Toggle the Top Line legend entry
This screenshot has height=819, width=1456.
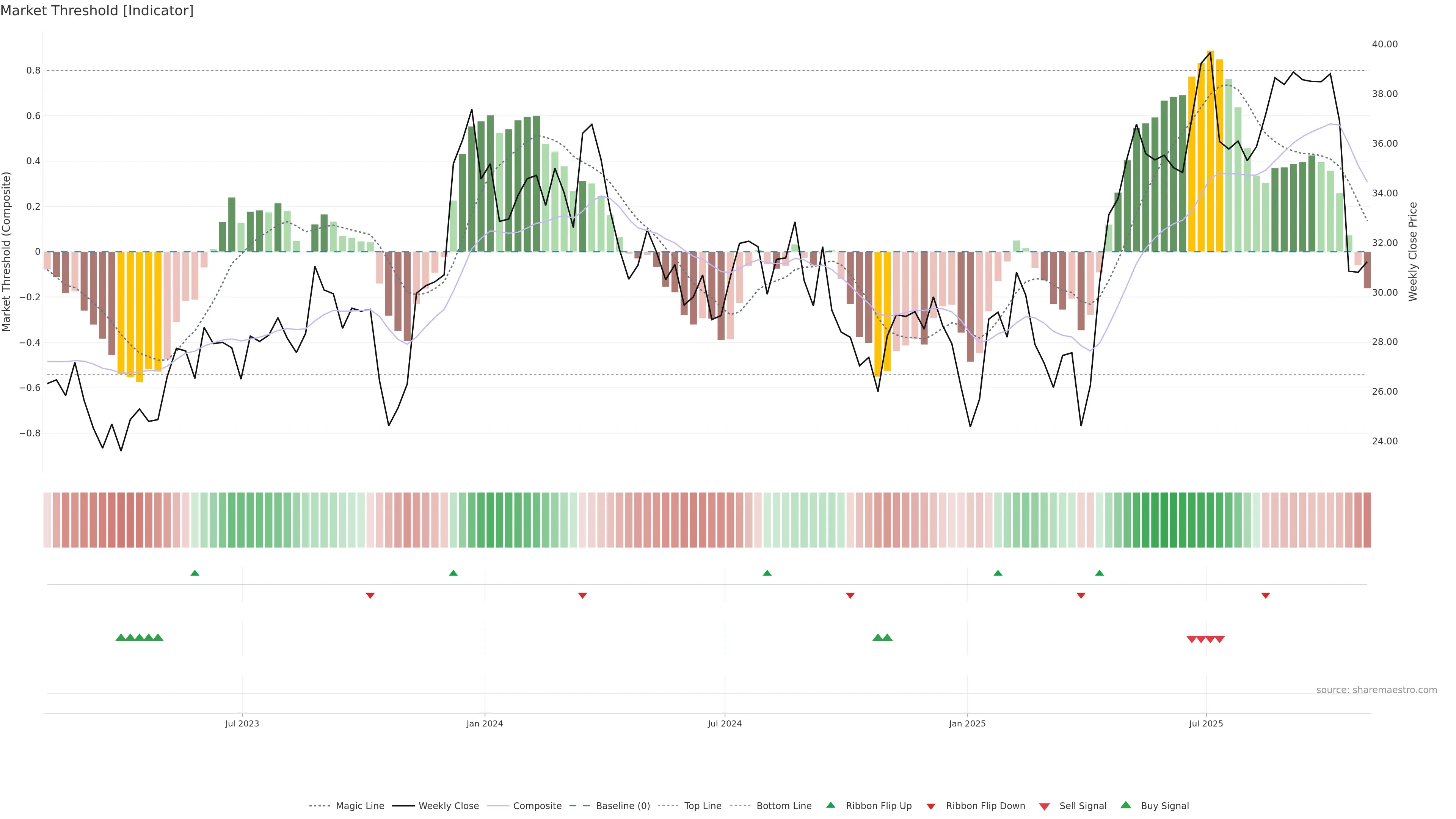[x=703, y=806]
